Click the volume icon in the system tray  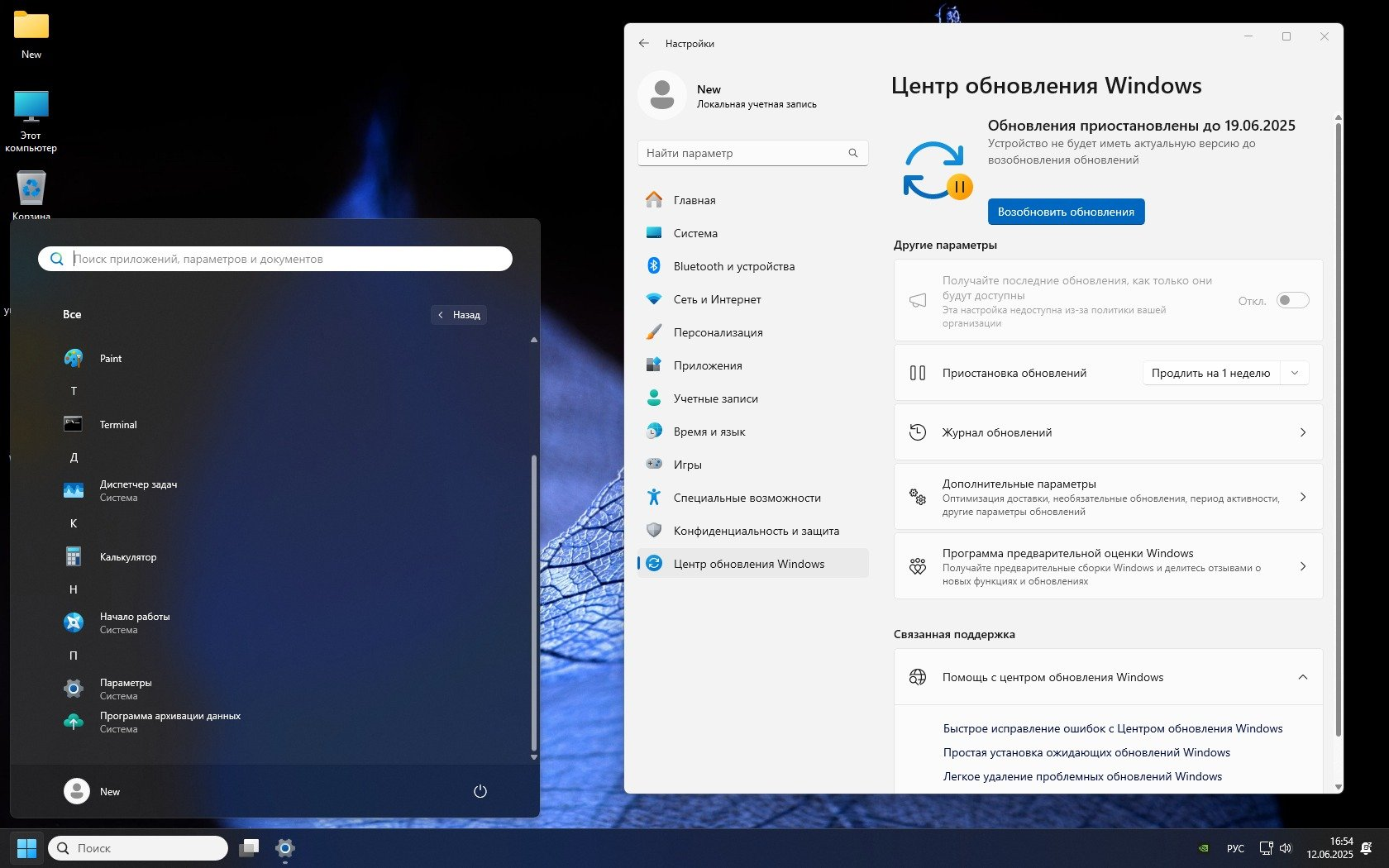click(1286, 848)
